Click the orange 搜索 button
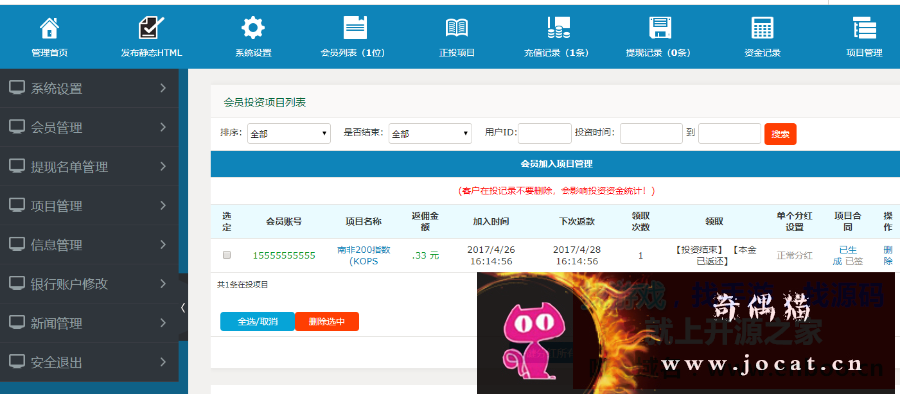900x394 pixels. click(780, 134)
